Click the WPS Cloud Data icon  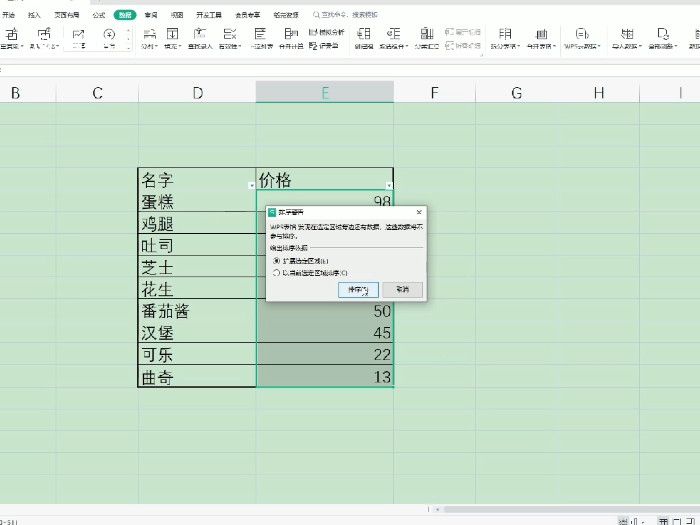point(582,34)
